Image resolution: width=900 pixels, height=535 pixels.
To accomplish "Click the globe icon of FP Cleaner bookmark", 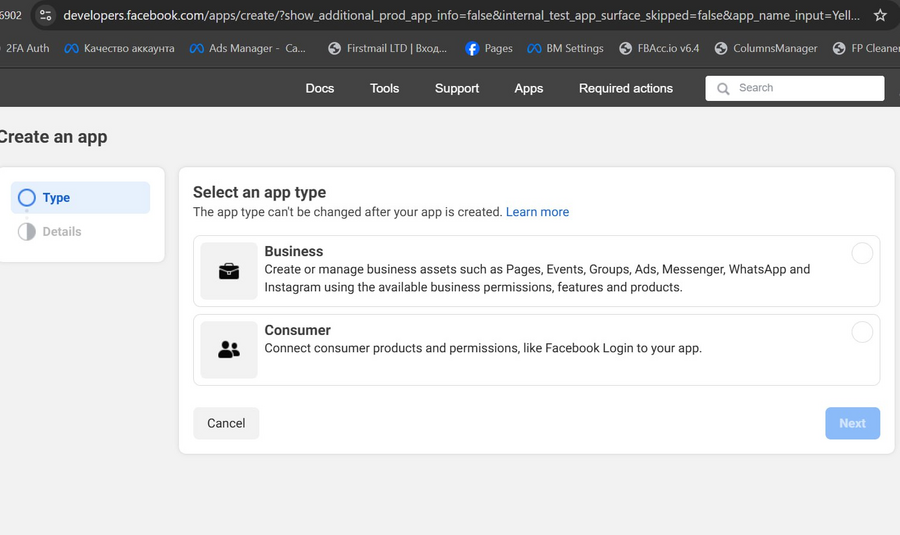I will tap(839, 49).
